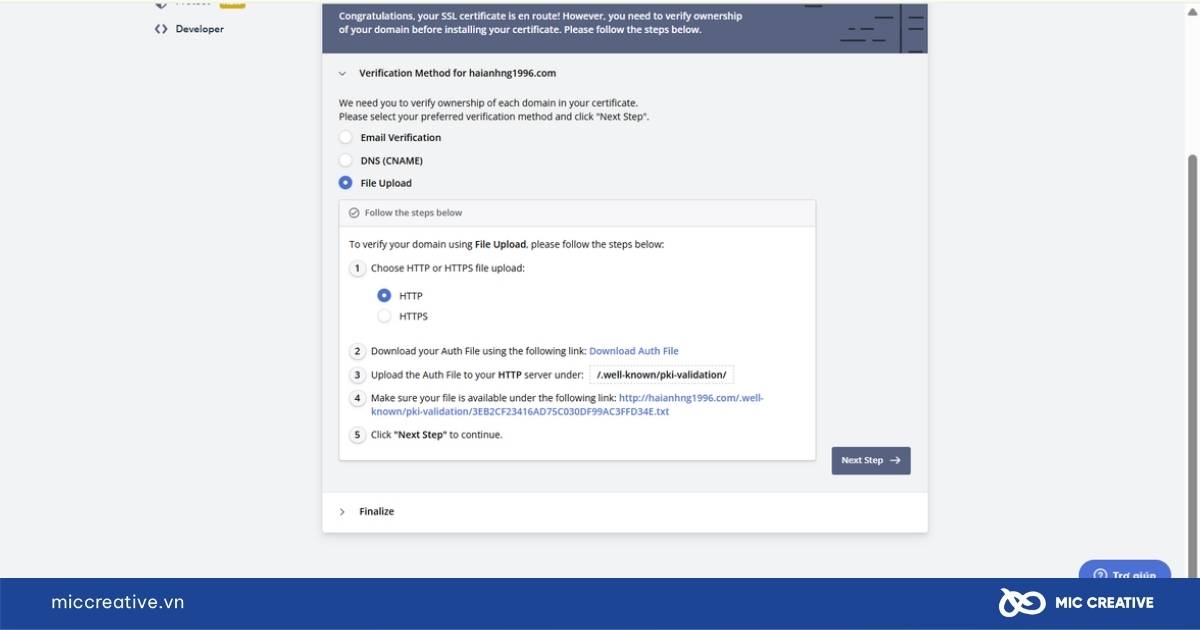
Task: Choose HTTP file upload option
Action: coord(384,296)
